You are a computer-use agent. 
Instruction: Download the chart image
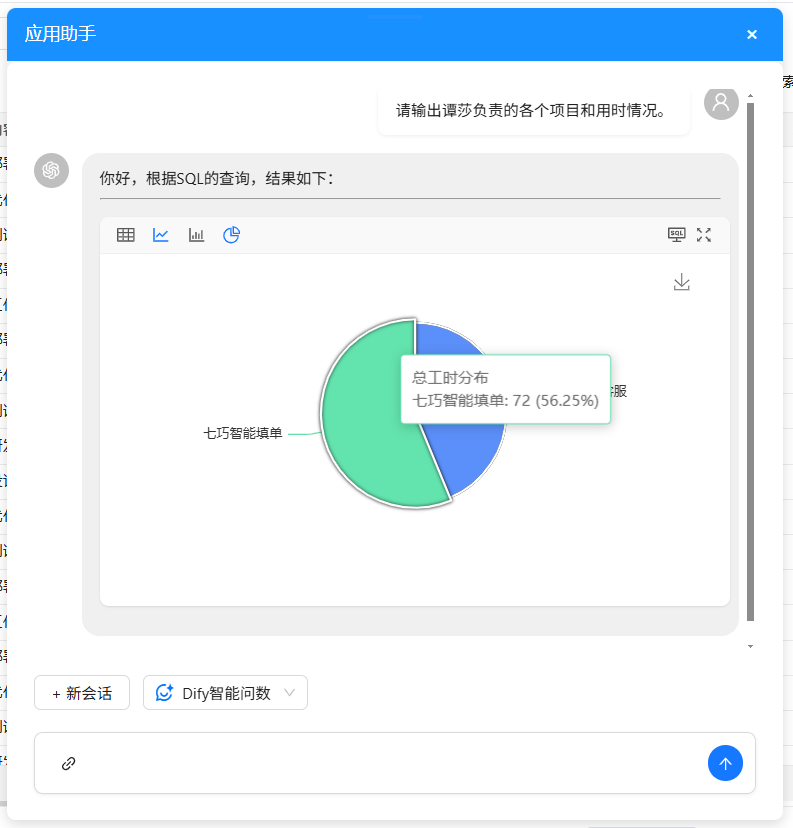click(x=682, y=282)
